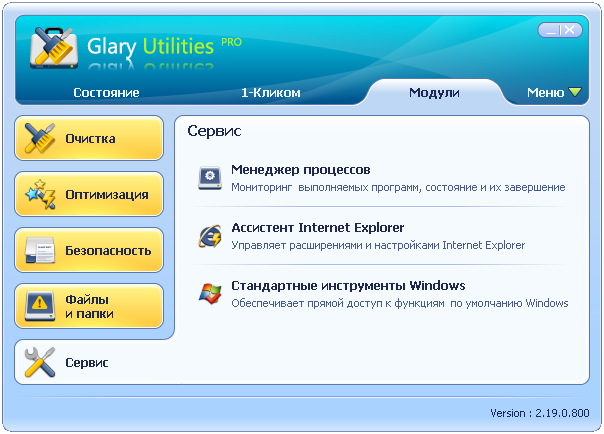
Task: Open Стандартные инструменты Windows
Action: tap(348, 286)
